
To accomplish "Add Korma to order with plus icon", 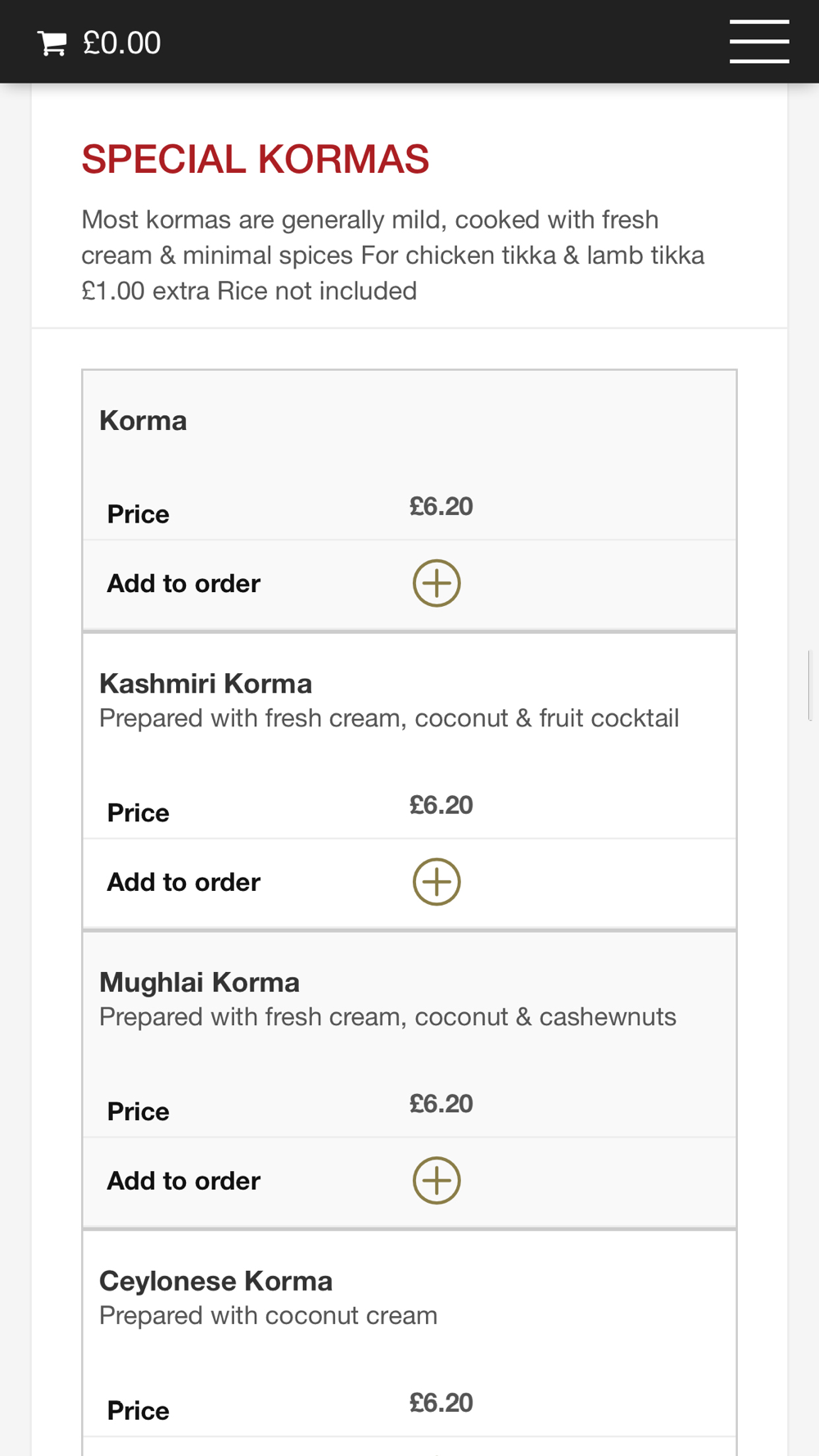I will click(437, 583).
